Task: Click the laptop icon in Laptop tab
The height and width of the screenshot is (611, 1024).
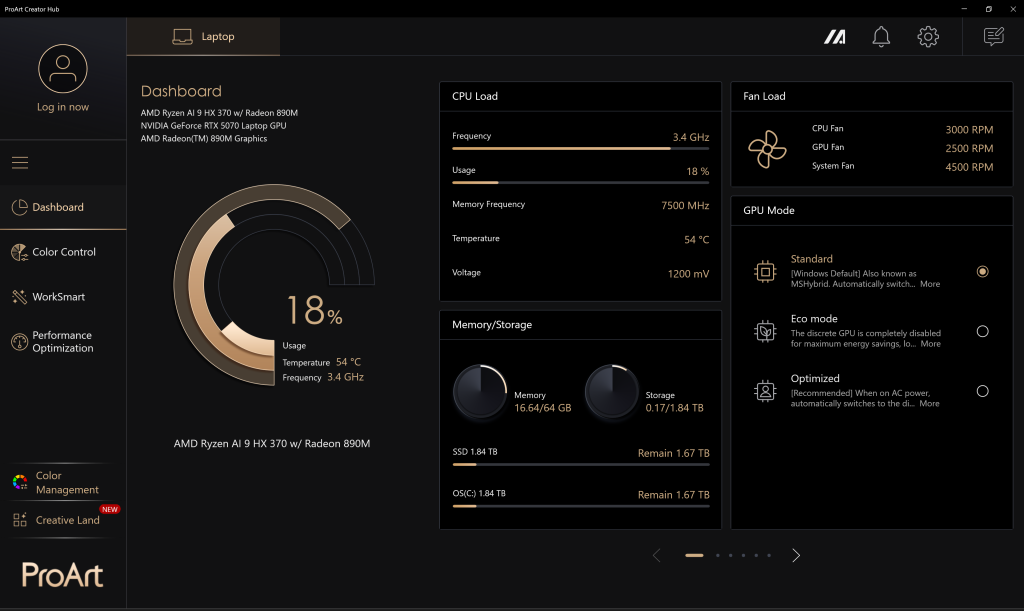Action: [182, 37]
